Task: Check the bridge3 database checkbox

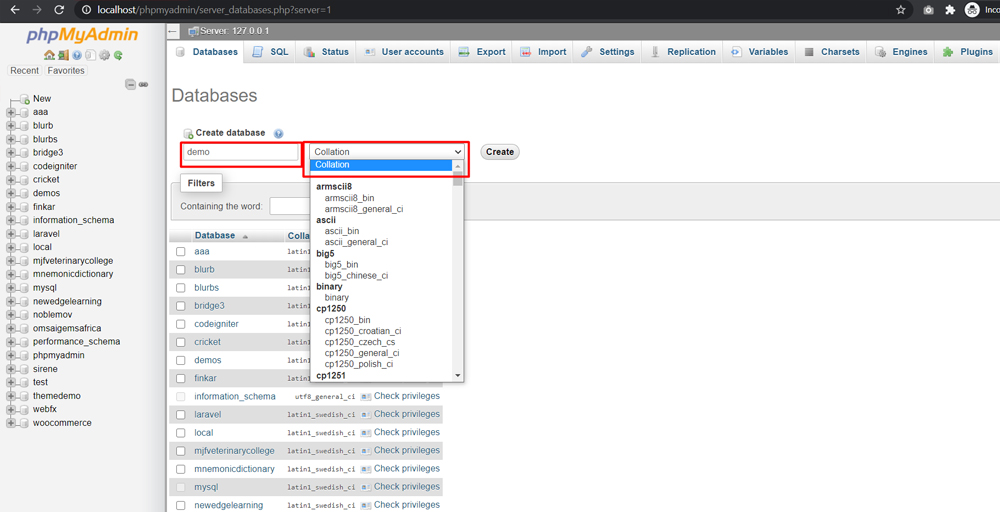Action: coord(180,306)
